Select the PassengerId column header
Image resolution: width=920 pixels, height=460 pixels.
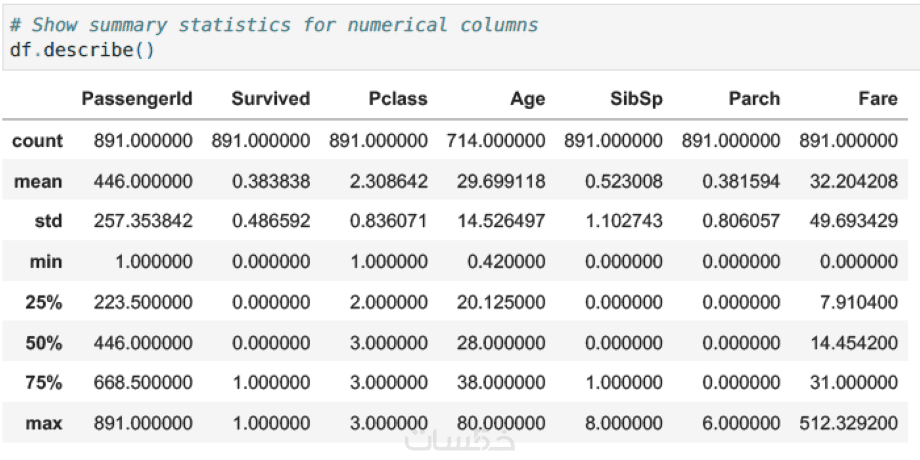click(136, 99)
